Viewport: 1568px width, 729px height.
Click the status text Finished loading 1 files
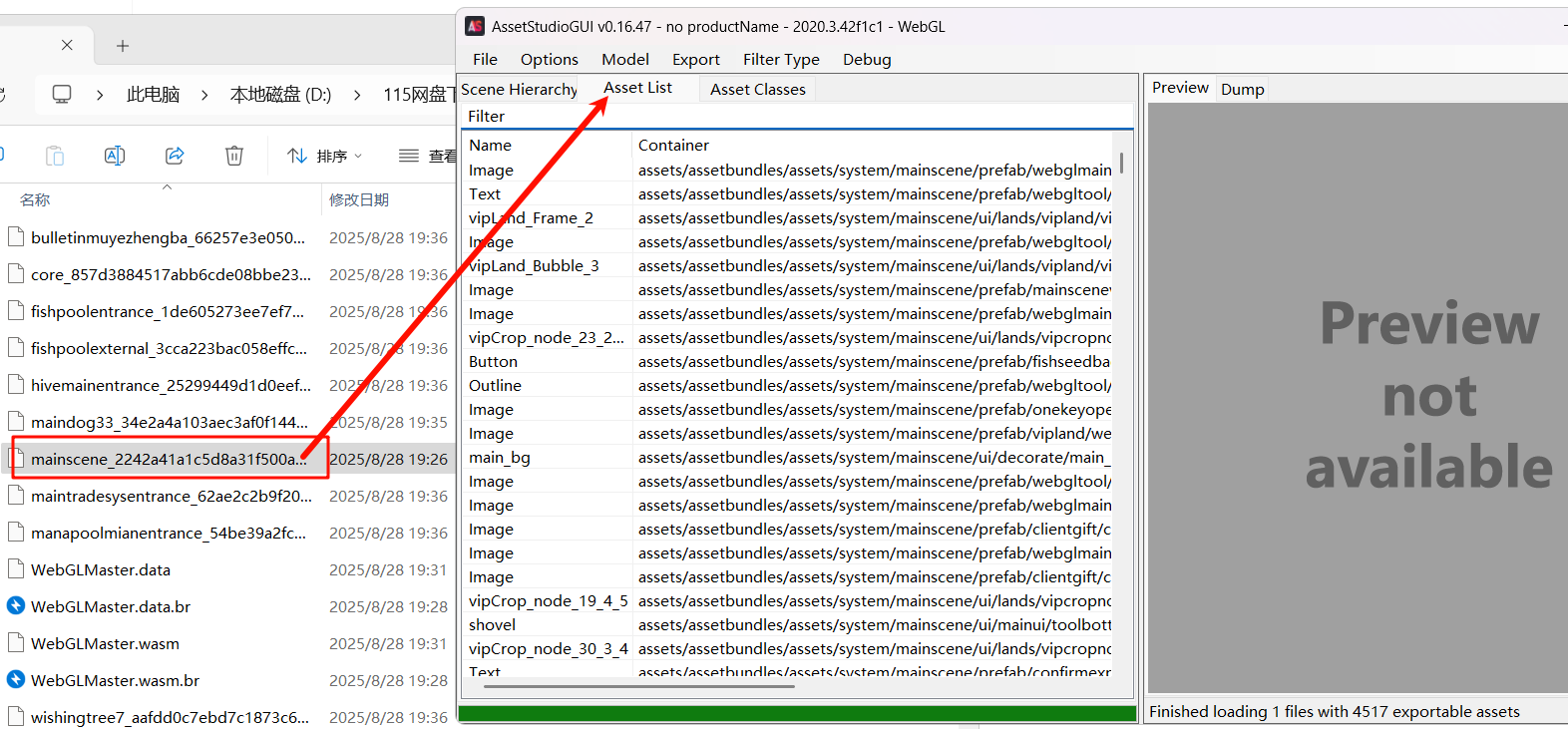click(1334, 712)
